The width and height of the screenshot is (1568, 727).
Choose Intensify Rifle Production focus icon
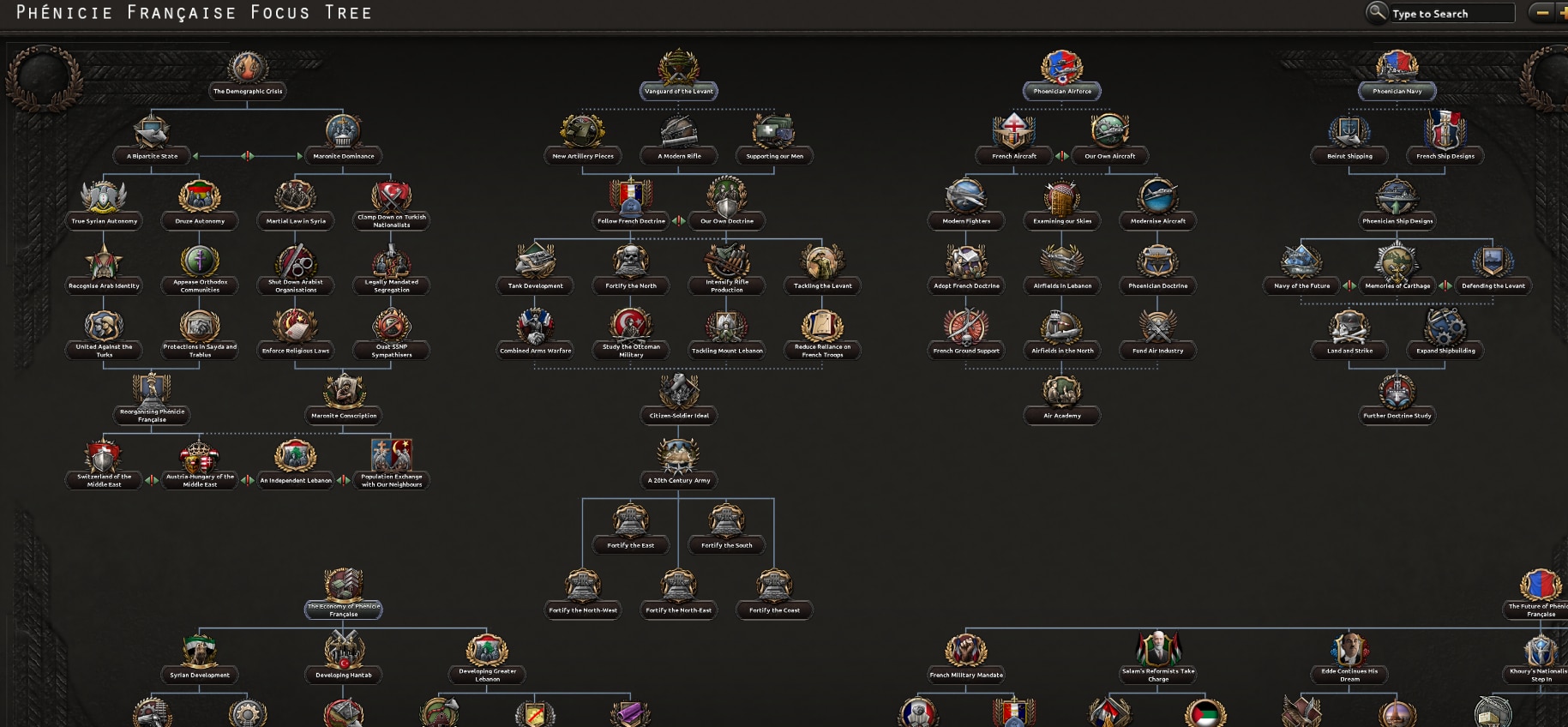click(727, 260)
